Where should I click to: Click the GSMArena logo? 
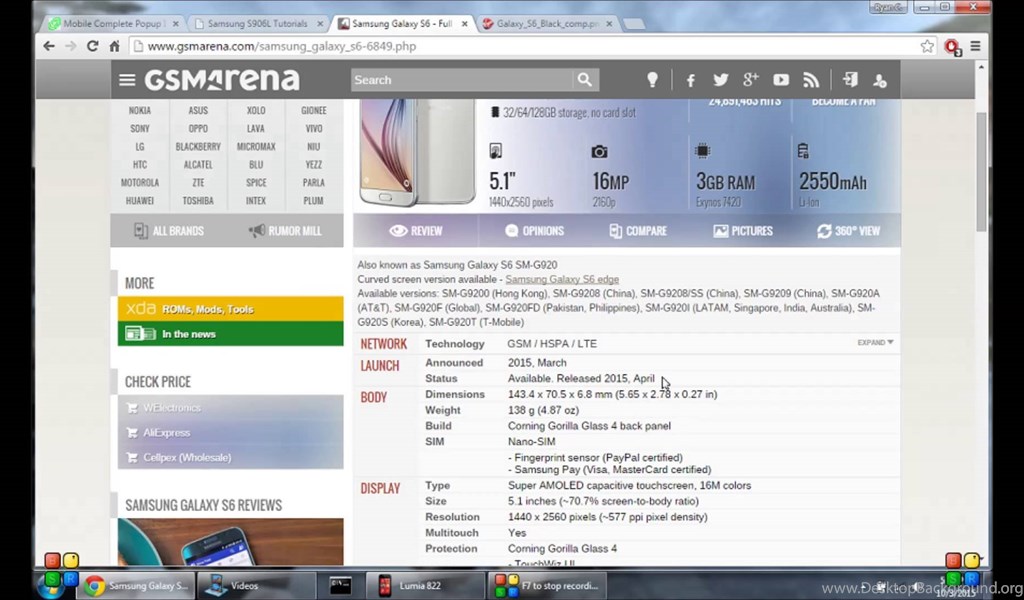[x=222, y=80]
